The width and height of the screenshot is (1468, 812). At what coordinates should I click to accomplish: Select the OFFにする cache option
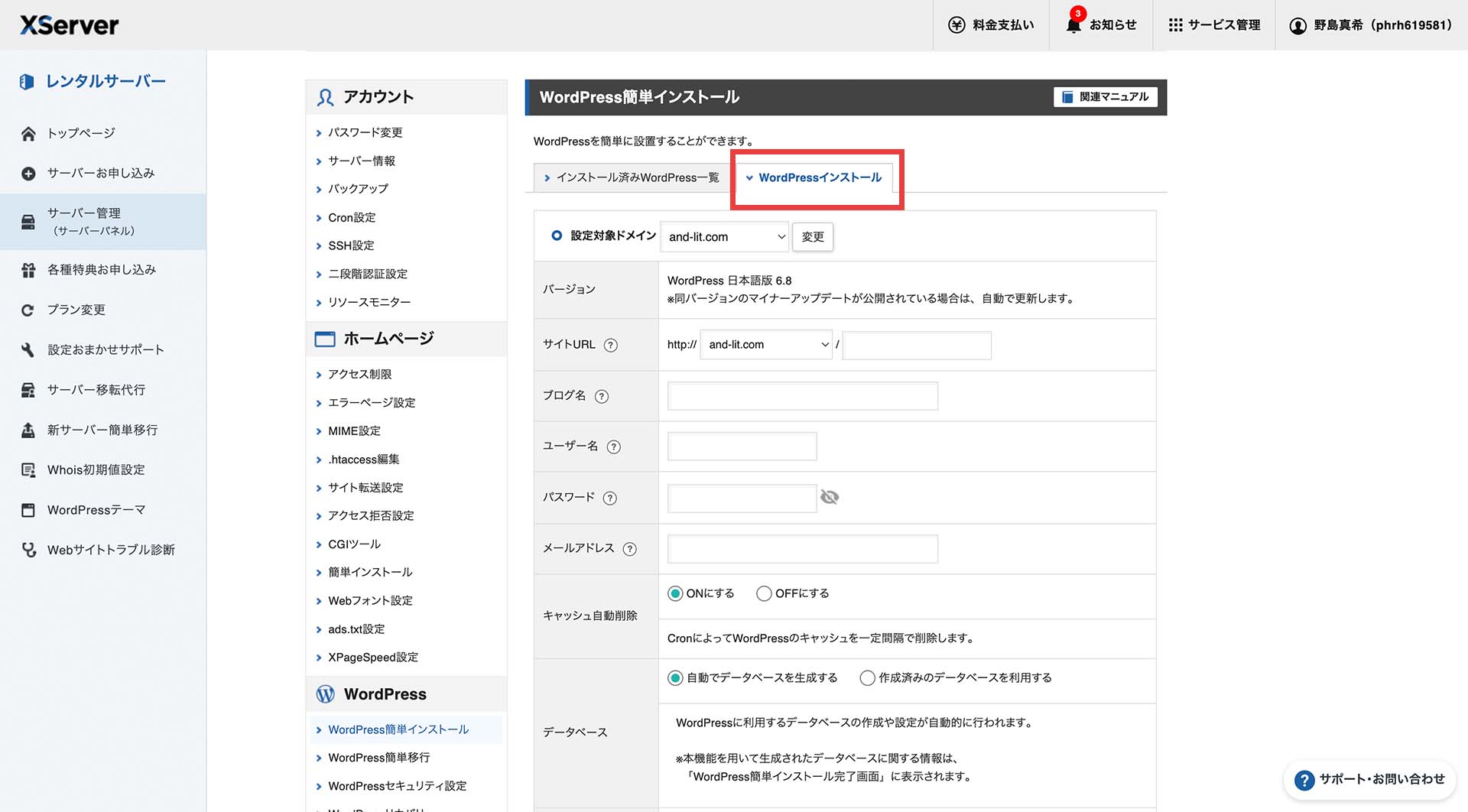pos(764,593)
